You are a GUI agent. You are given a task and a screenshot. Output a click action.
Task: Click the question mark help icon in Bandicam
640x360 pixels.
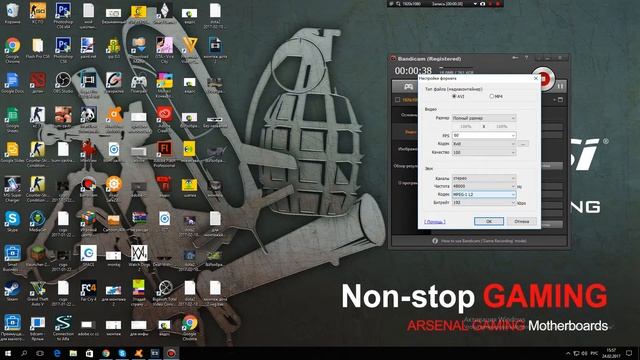point(527,58)
